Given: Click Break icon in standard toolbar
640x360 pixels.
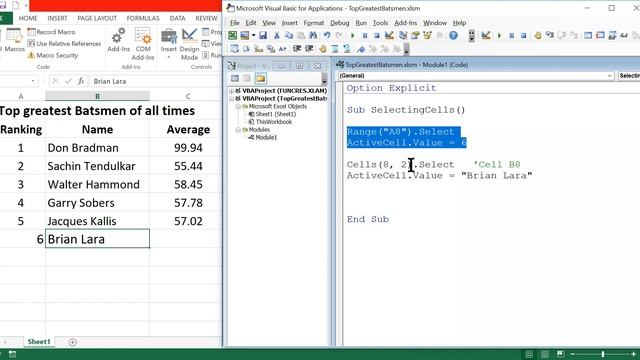Looking at the screenshot, I should click(x=365, y=36).
